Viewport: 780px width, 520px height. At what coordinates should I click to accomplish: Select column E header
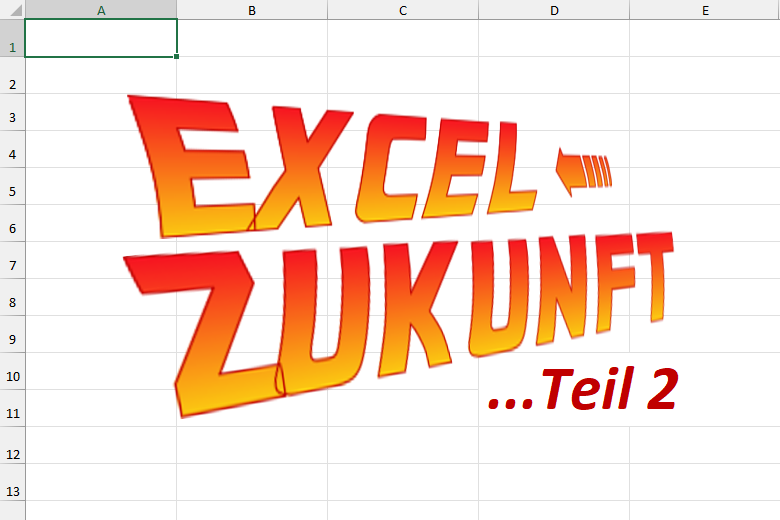click(705, 9)
